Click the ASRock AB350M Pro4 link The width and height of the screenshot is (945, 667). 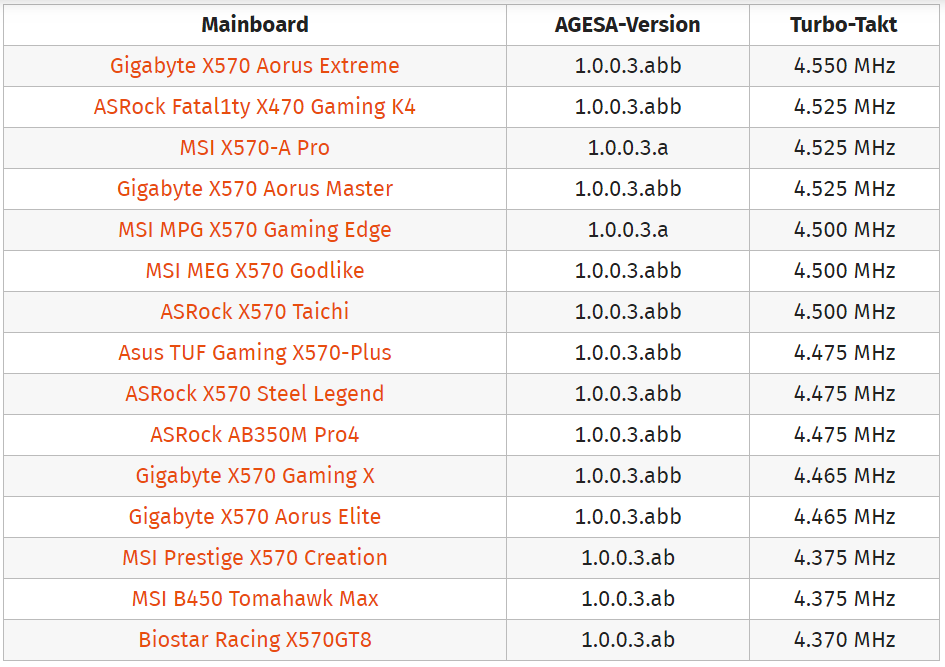pyautogui.click(x=254, y=434)
